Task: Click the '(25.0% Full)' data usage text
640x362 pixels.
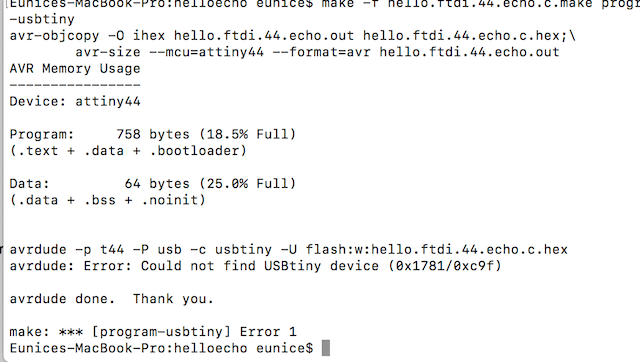Action: point(247,184)
